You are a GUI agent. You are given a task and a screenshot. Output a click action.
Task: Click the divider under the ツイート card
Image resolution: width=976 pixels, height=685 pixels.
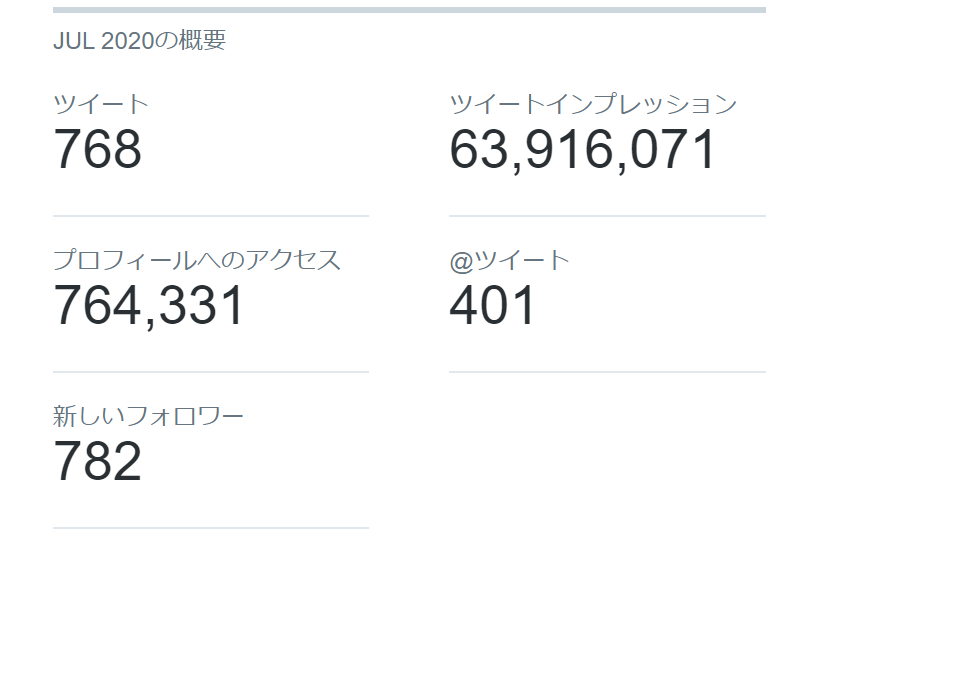click(x=210, y=213)
